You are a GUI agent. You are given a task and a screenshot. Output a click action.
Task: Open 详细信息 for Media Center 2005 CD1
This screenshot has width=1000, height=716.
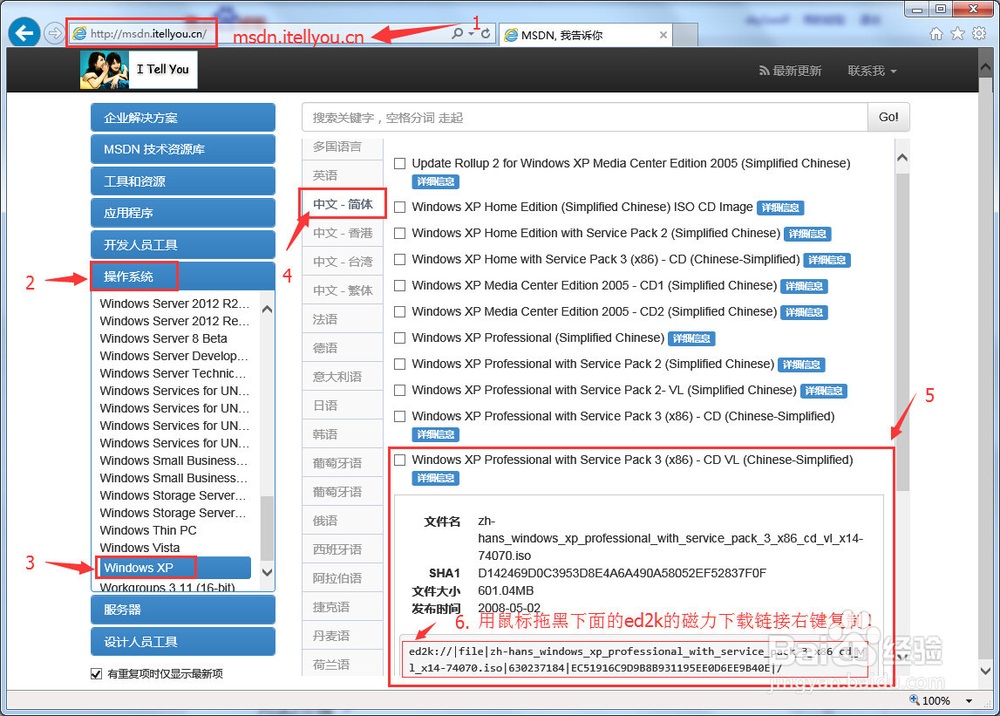[804, 286]
